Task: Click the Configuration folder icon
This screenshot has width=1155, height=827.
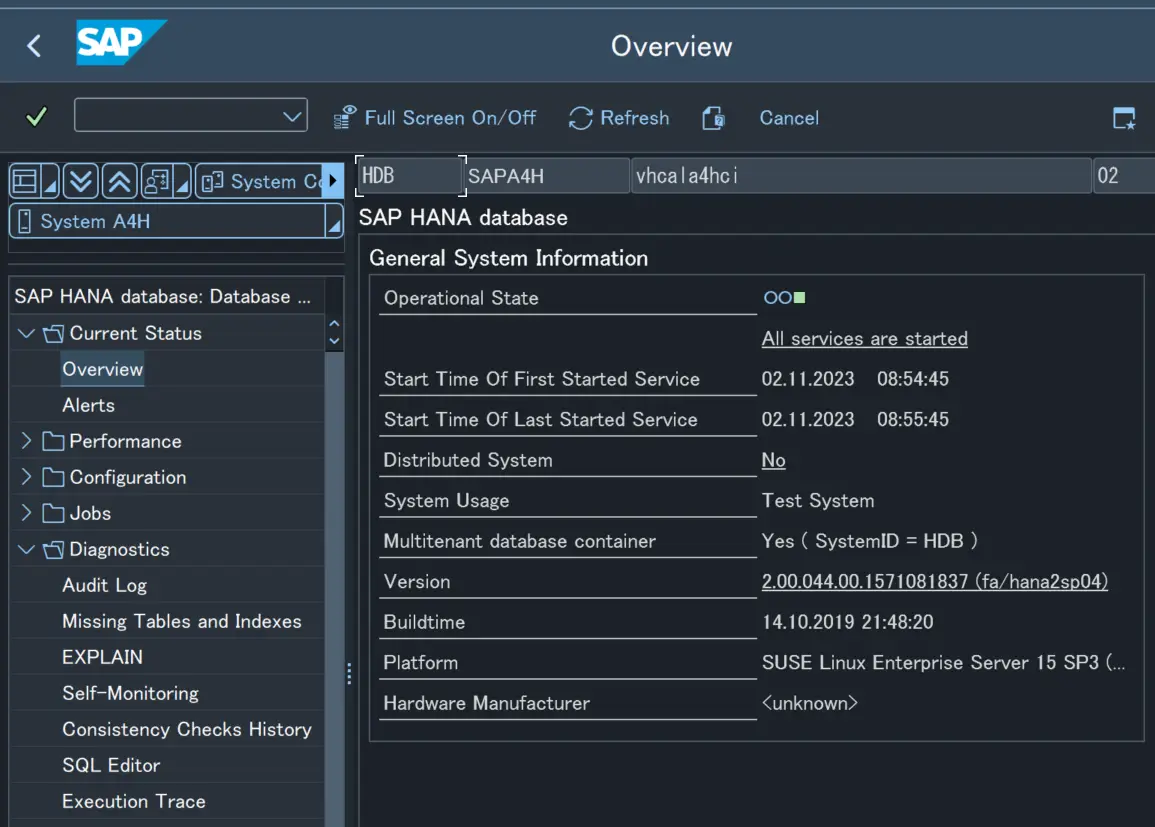Action: tap(53, 477)
